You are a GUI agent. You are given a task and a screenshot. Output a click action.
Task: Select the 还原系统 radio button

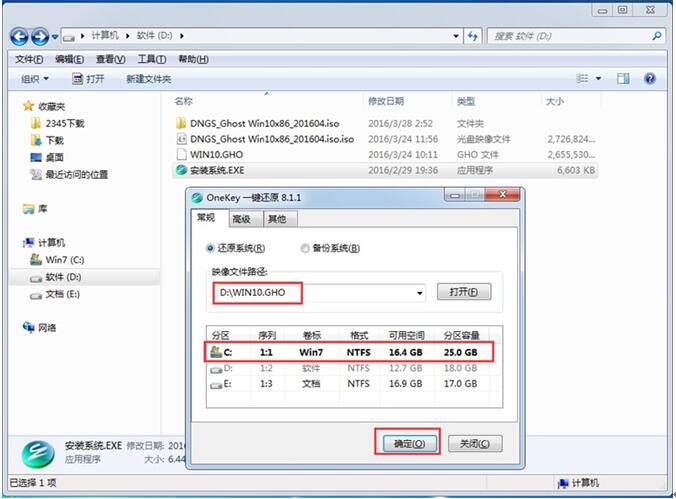210,248
